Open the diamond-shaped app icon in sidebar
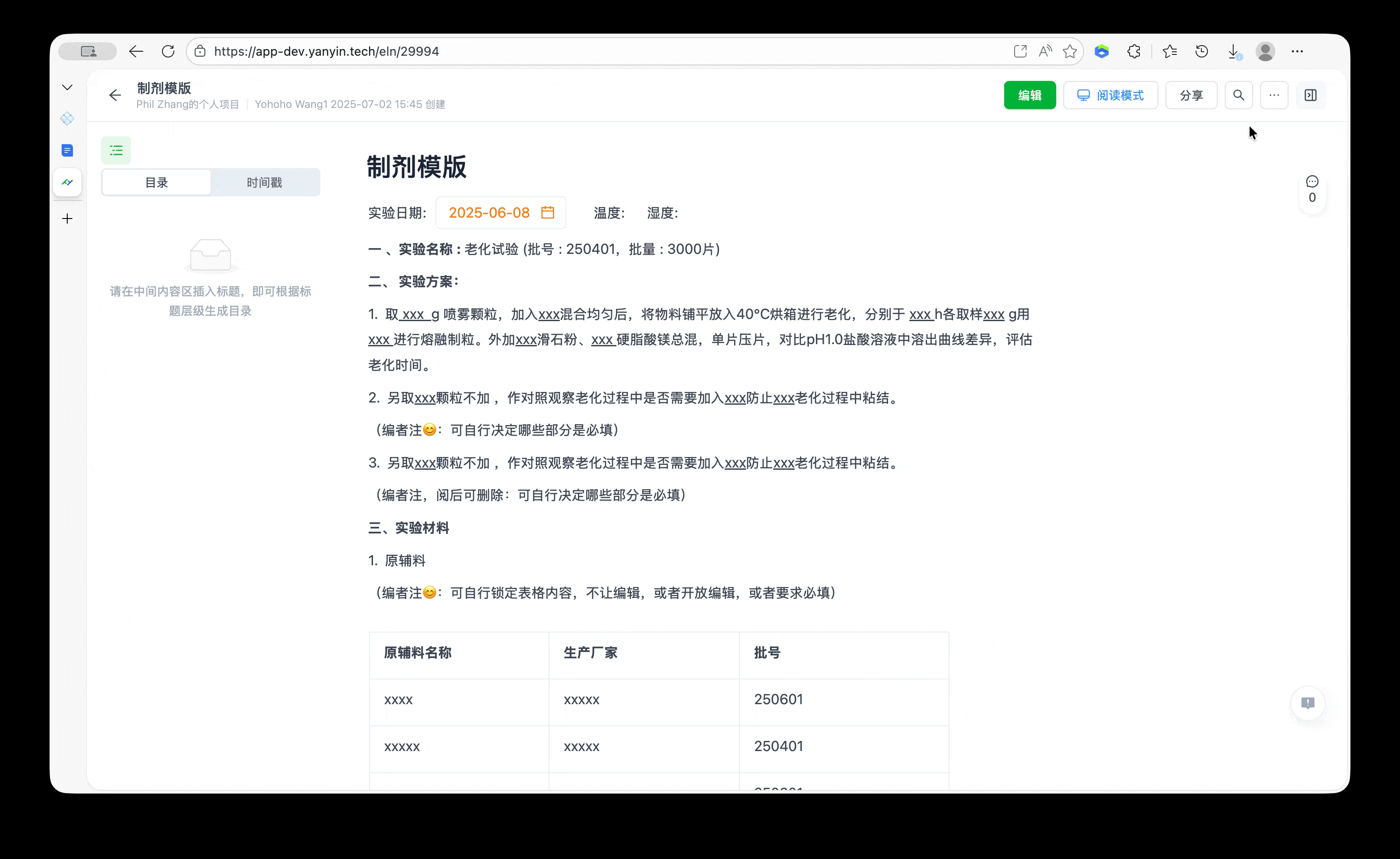This screenshot has width=1400, height=859. 67,118
